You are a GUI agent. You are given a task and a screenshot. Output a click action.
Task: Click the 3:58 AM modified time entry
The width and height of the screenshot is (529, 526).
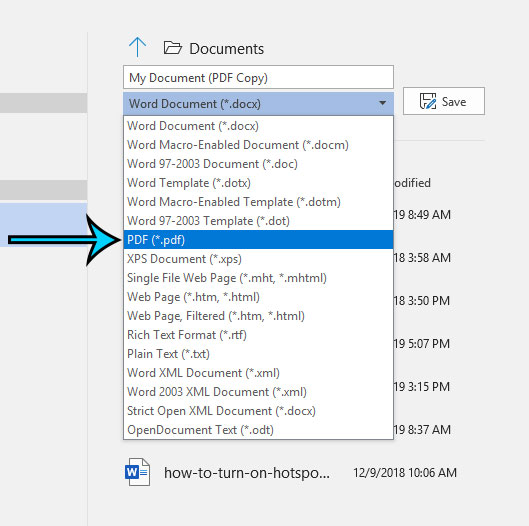point(422,258)
